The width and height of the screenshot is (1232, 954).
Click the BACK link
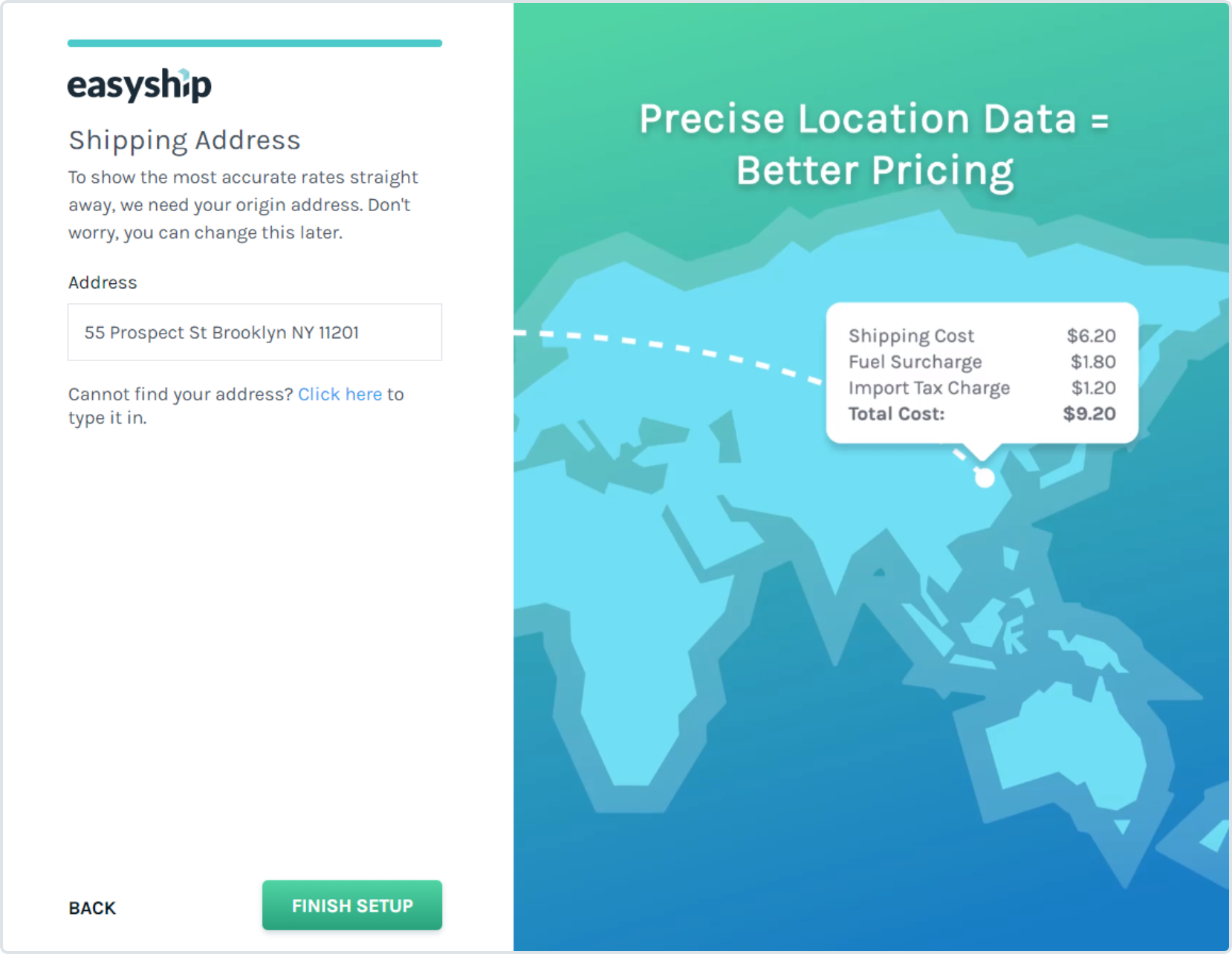pyautogui.click(x=92, y=907)
